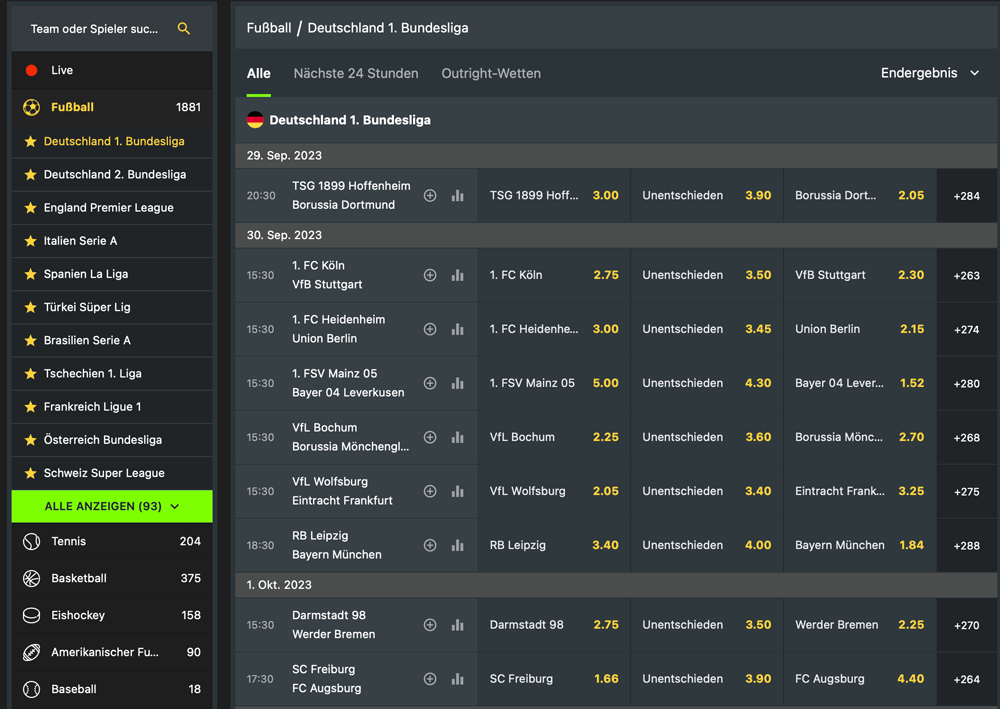This screenshot has width=1000, height=709.
Task: Switch to Outright-Wetten tab
Action: 491,73
